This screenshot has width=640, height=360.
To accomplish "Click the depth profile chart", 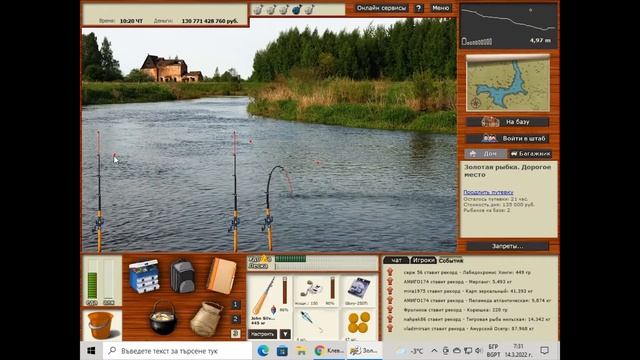I will tap(508, 26).
